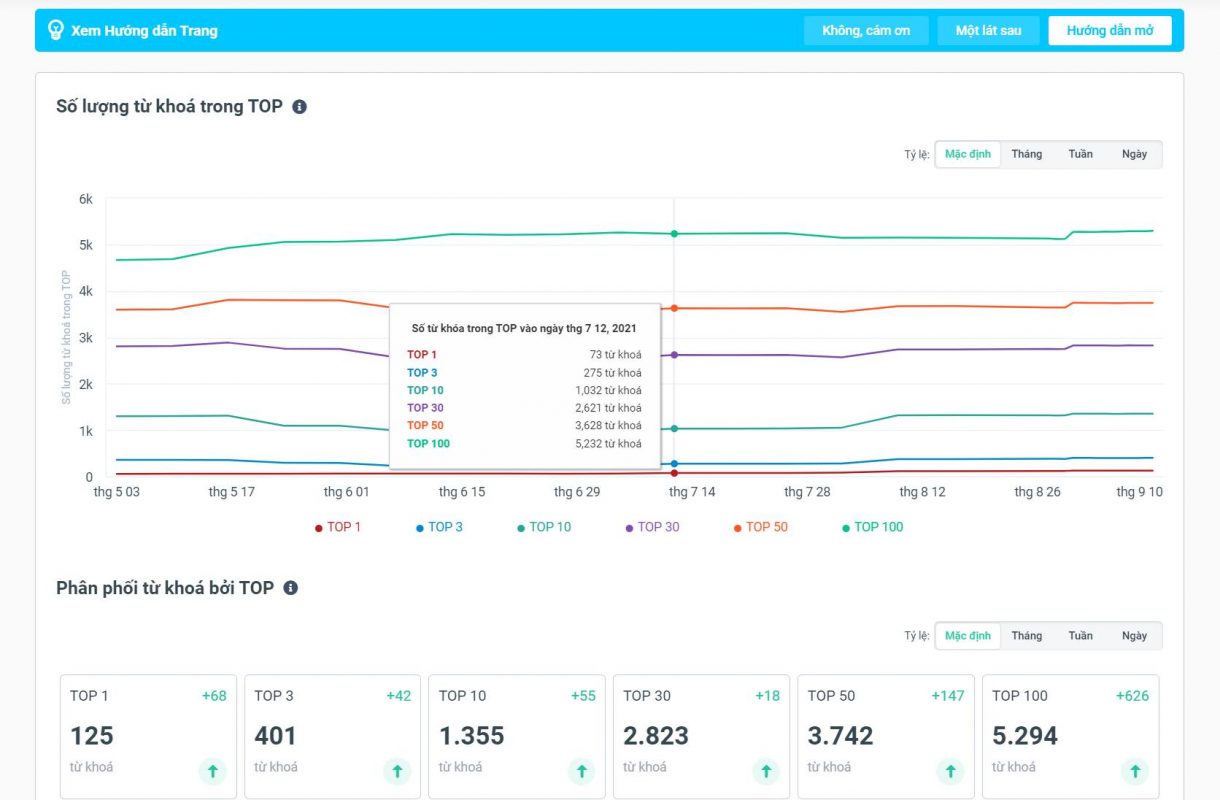This screenshot has width=1220, height=800.
Task: Click the TOP 3 data point on blue line
Action: [674, 464]
